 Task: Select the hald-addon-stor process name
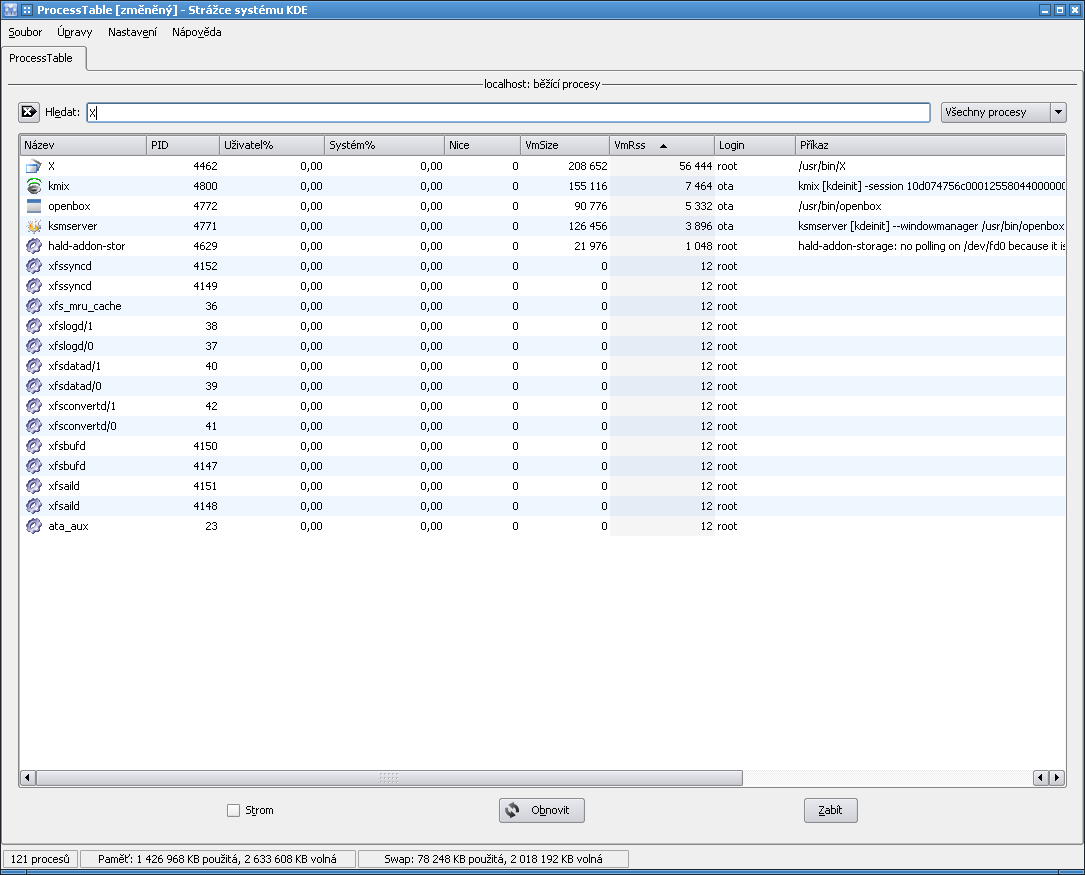click(x=86, y=246)
